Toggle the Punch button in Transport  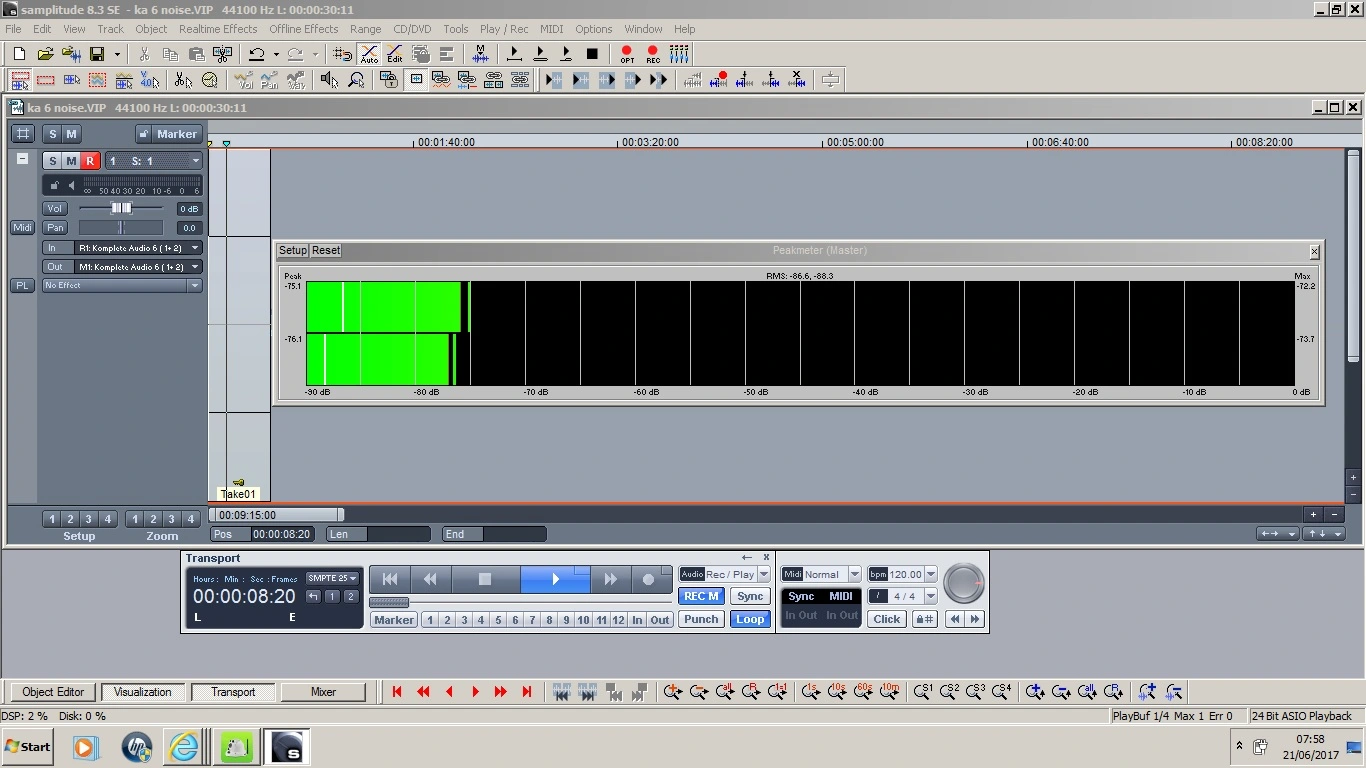701,619
